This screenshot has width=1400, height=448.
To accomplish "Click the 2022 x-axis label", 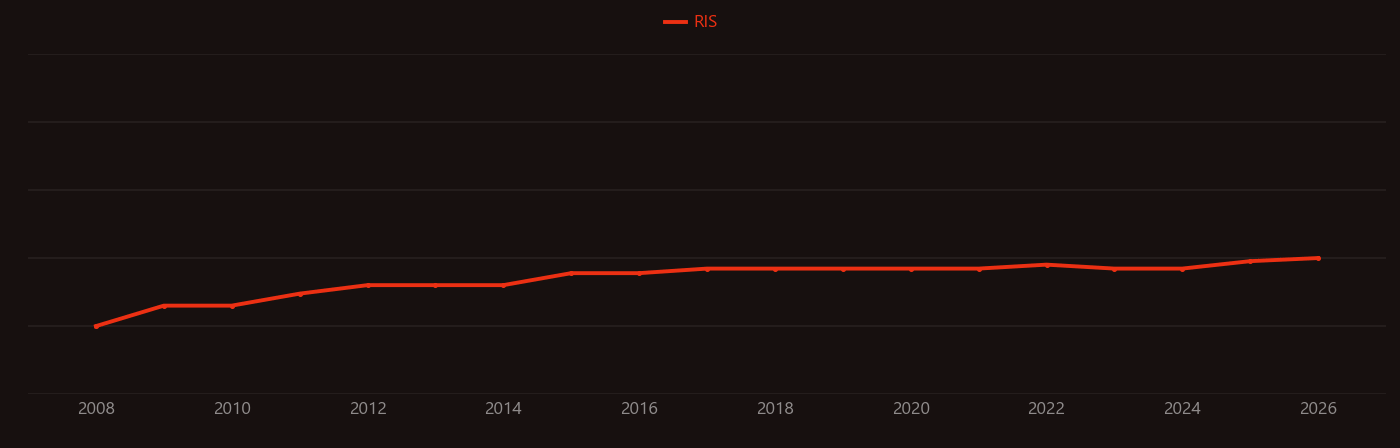I will point(1046,409).
